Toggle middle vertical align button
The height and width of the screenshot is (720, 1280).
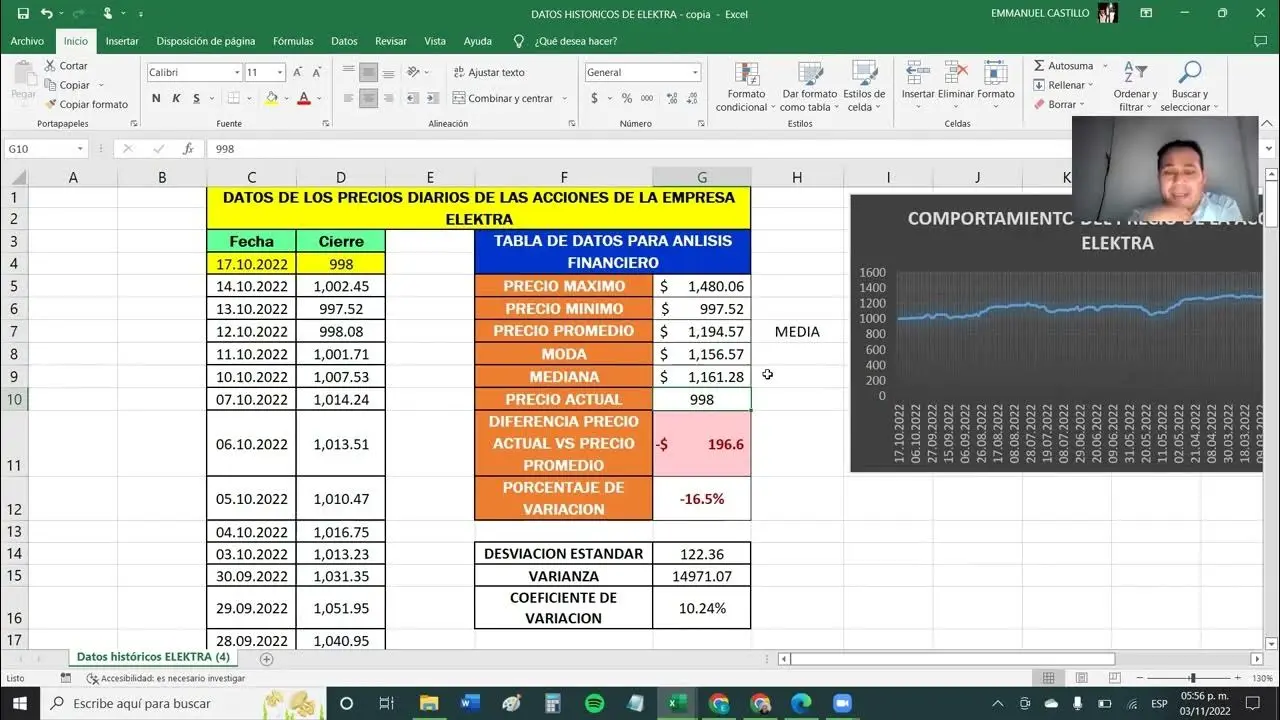pos(368,72)
